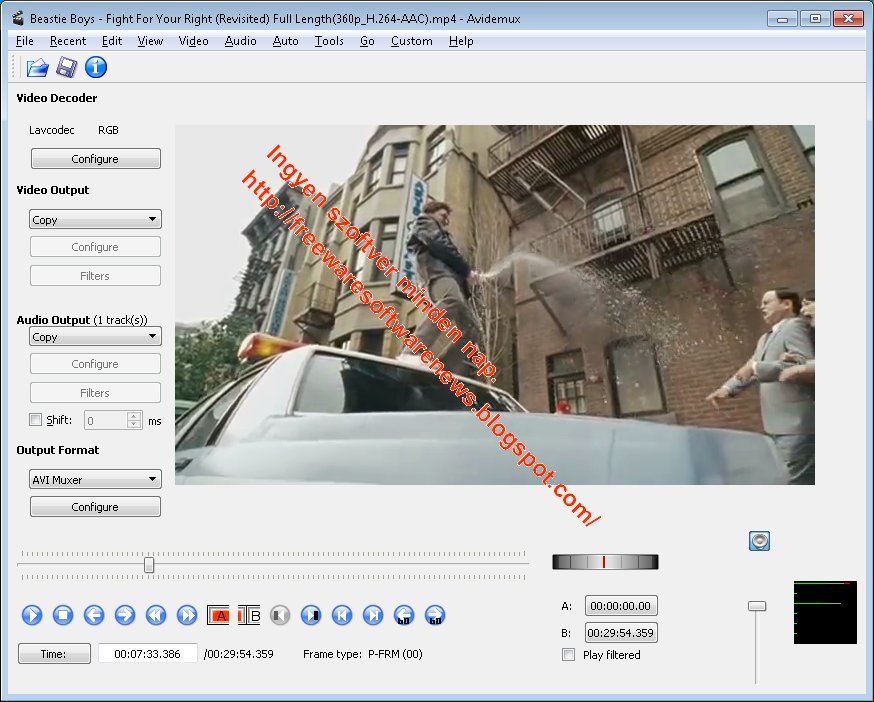The width and height of the screenshot is (874, 702).
Task: Click marker A time 00:00:00.00
Action: 621,606
